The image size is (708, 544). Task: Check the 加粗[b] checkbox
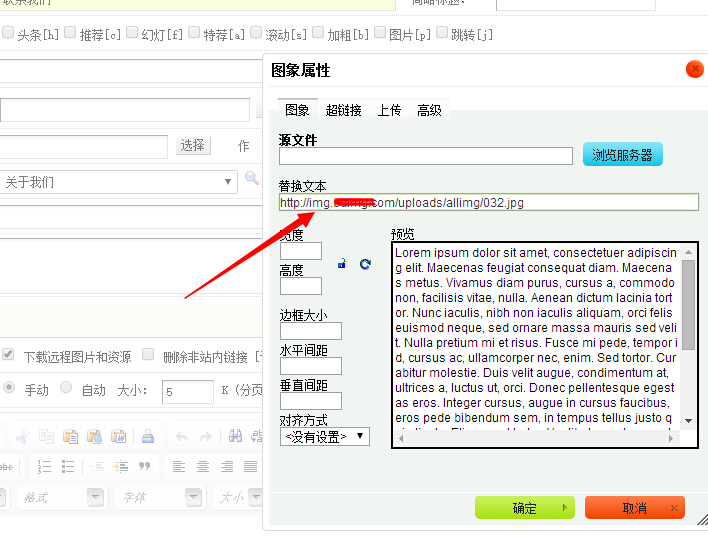318,32
